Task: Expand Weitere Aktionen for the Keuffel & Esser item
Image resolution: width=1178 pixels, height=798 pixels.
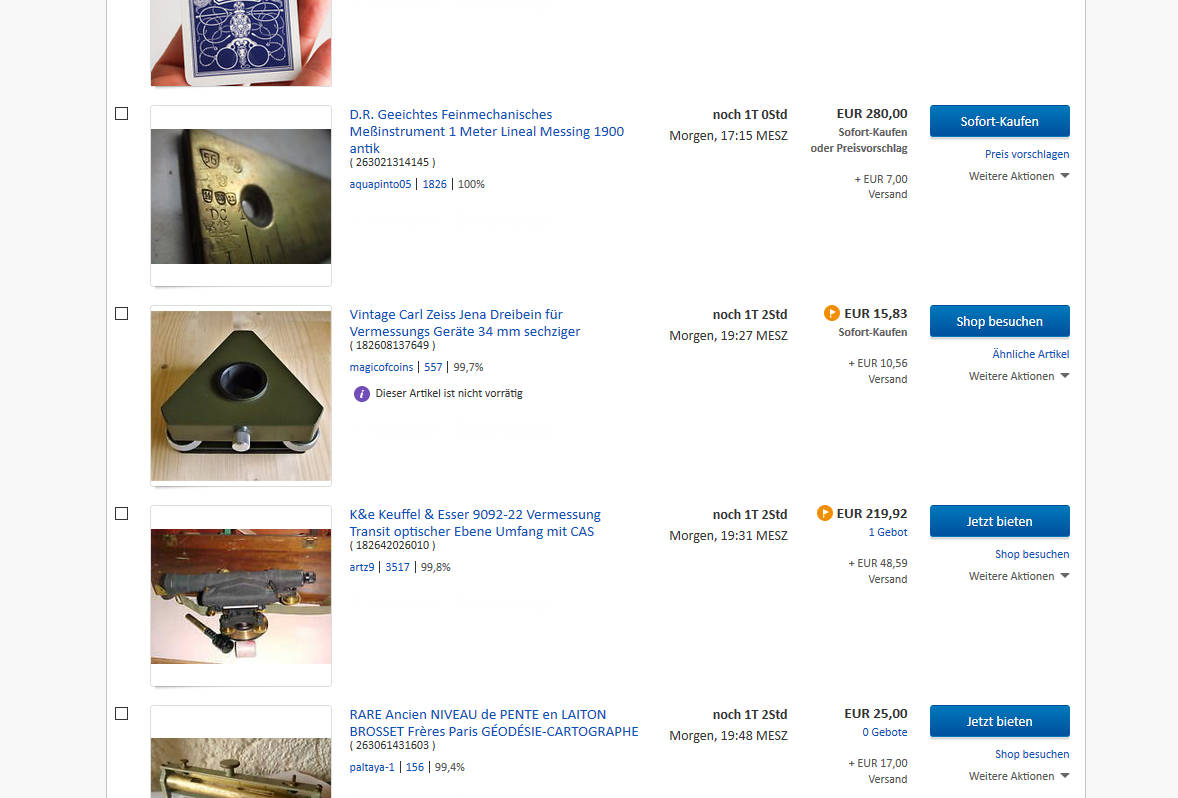Action: tap(1018, 576)
